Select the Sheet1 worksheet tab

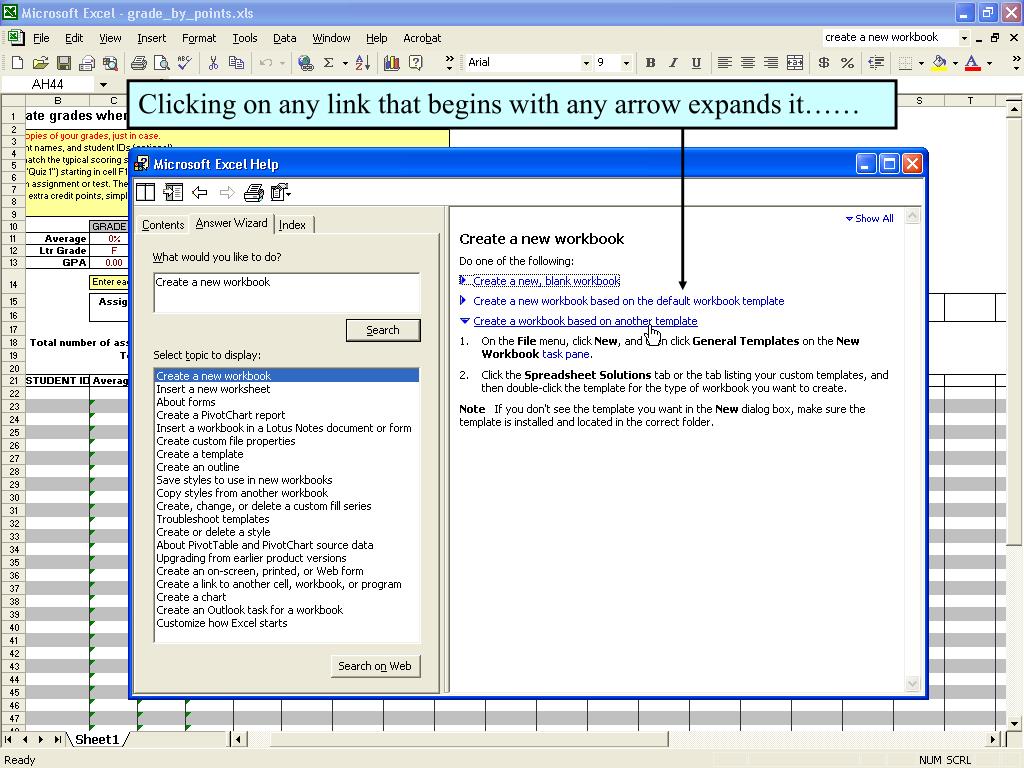[x=97, y=739]
